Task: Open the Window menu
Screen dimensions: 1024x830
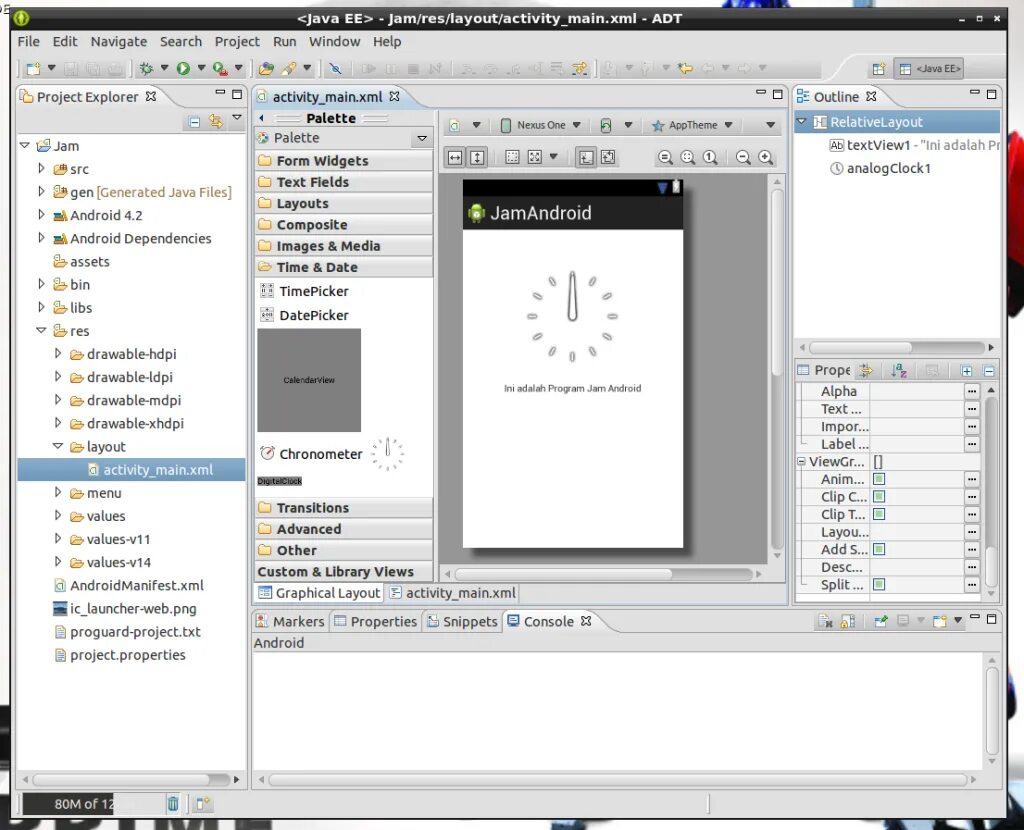Action: 334,42
